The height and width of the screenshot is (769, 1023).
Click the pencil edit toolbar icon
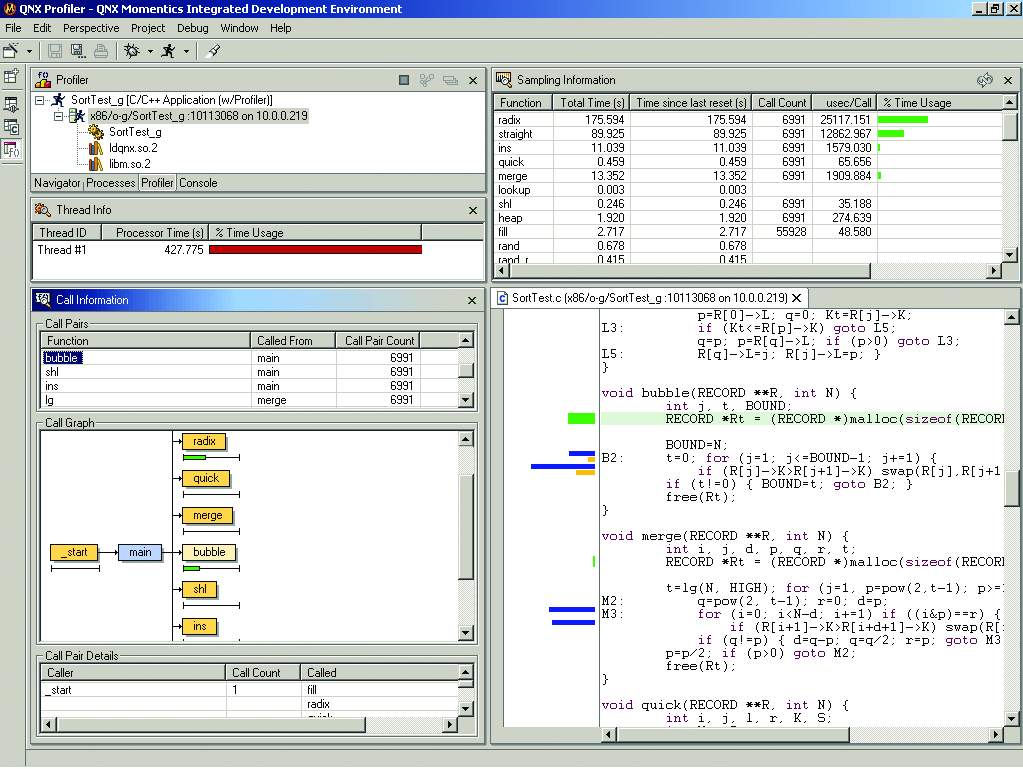click(x=213, y=51)
